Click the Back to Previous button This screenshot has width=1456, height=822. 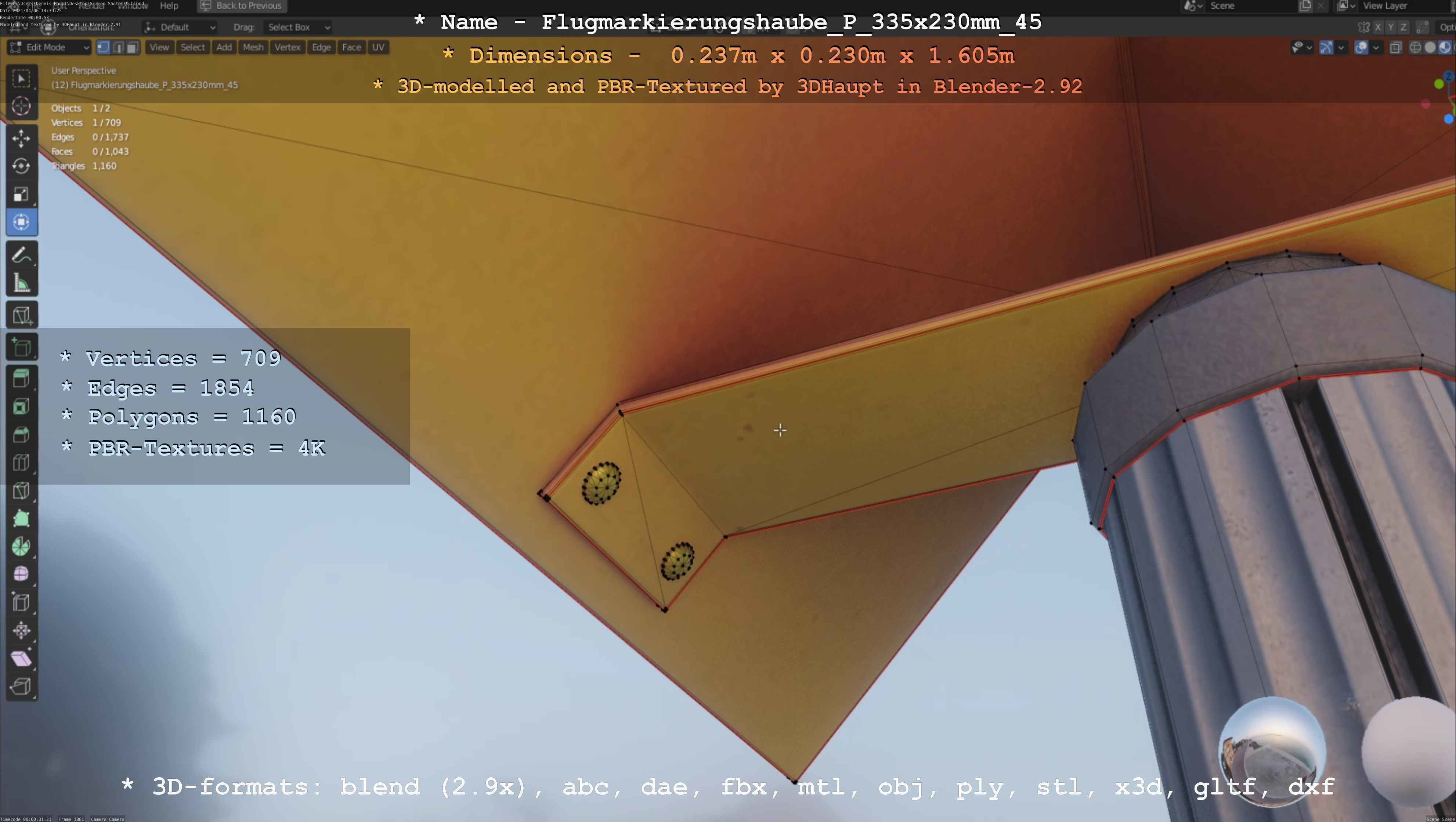click(x=242, y=6)
